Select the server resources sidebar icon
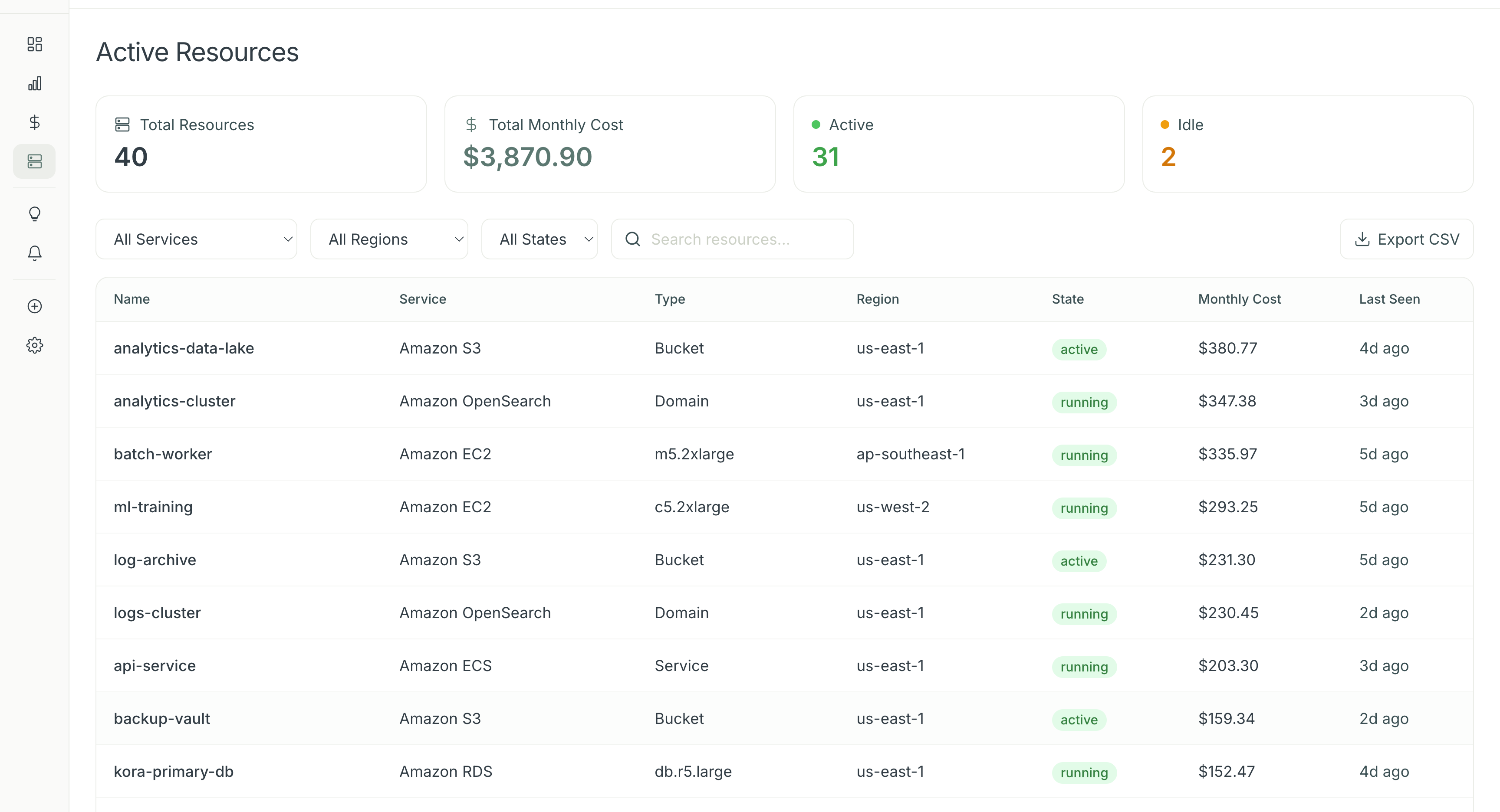 pyautogui.click(x=34, y=161)
